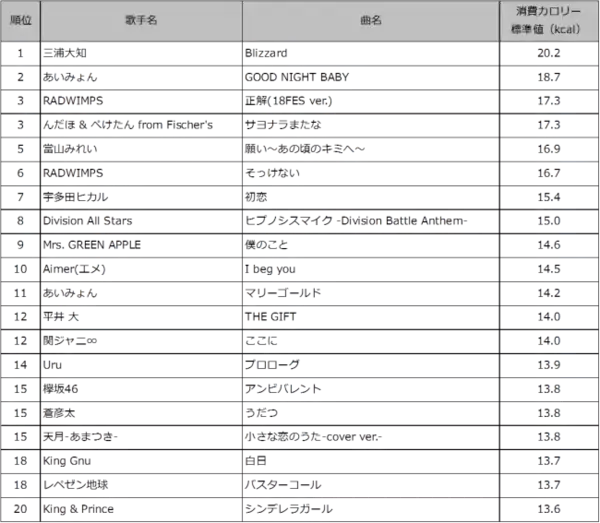Select the artist 平井 大
The width and height of the screenshot is (600, 523).
pyautogui.click(x=61, y=317)
